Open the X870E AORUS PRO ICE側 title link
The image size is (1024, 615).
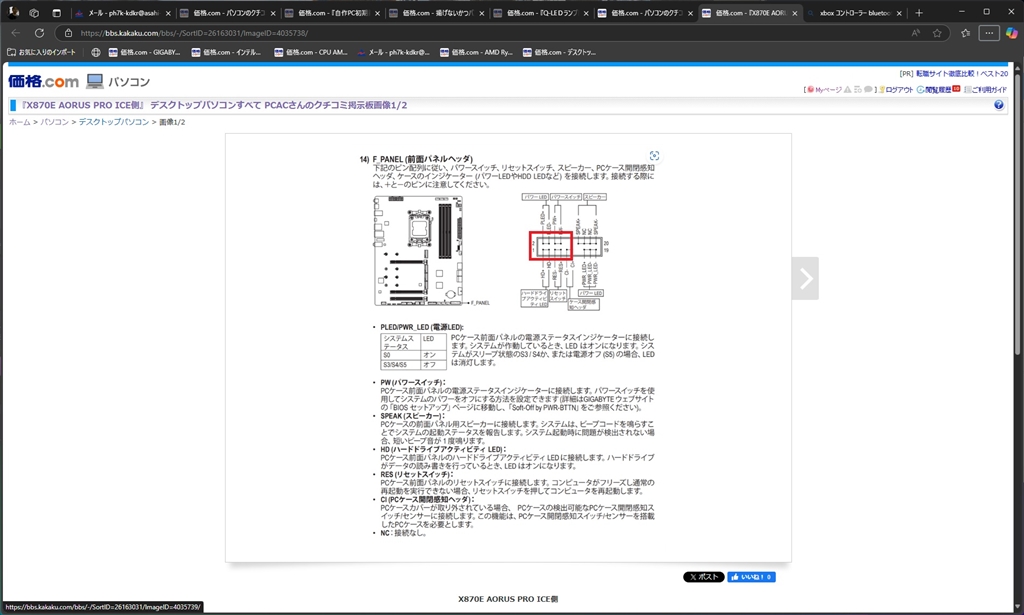[x=214, y=105]
